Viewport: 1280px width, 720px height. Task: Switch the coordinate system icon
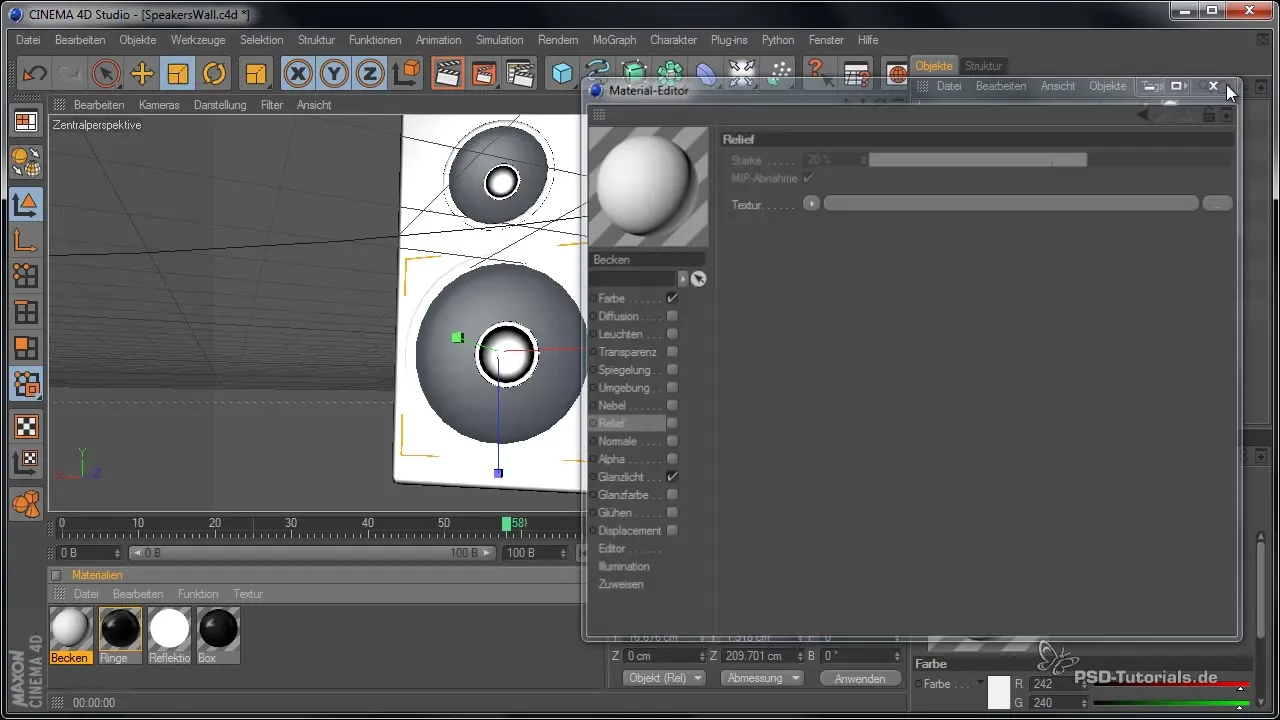(406, 73)
